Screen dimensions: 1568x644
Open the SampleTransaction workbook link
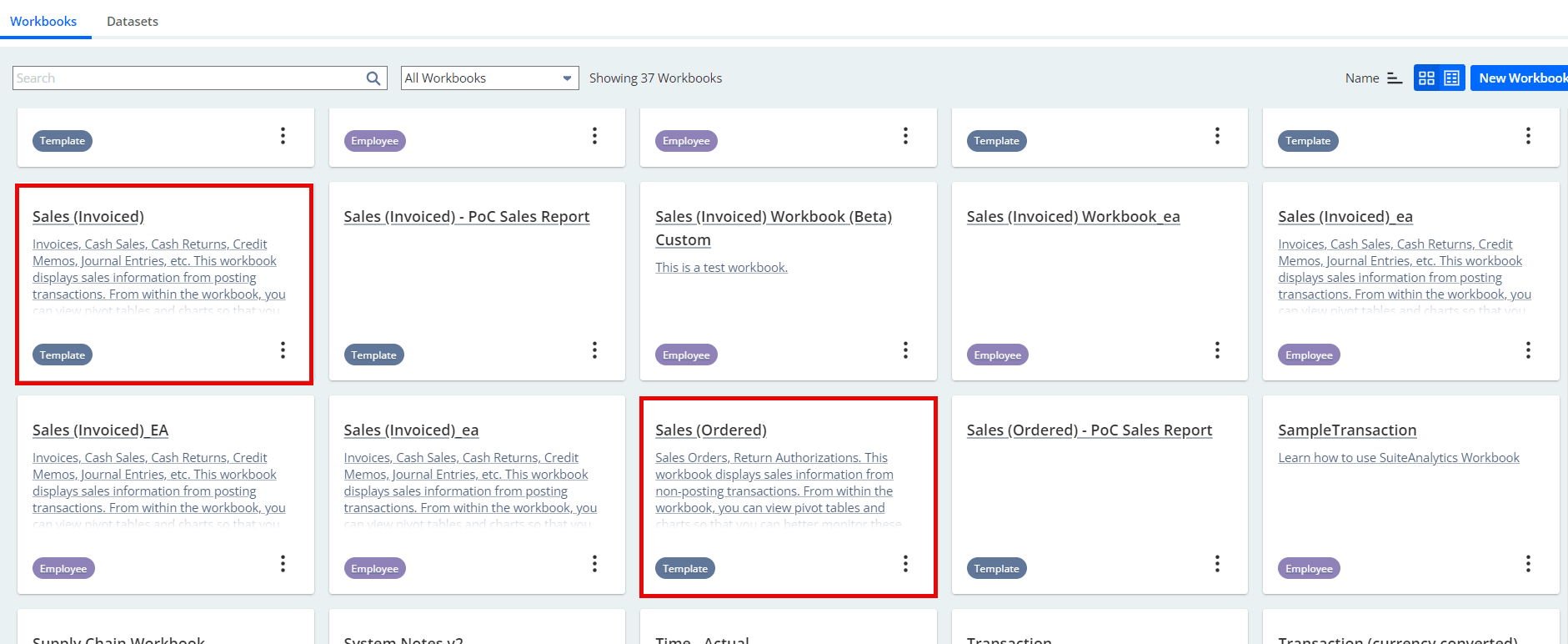[x=1348, y=430]
